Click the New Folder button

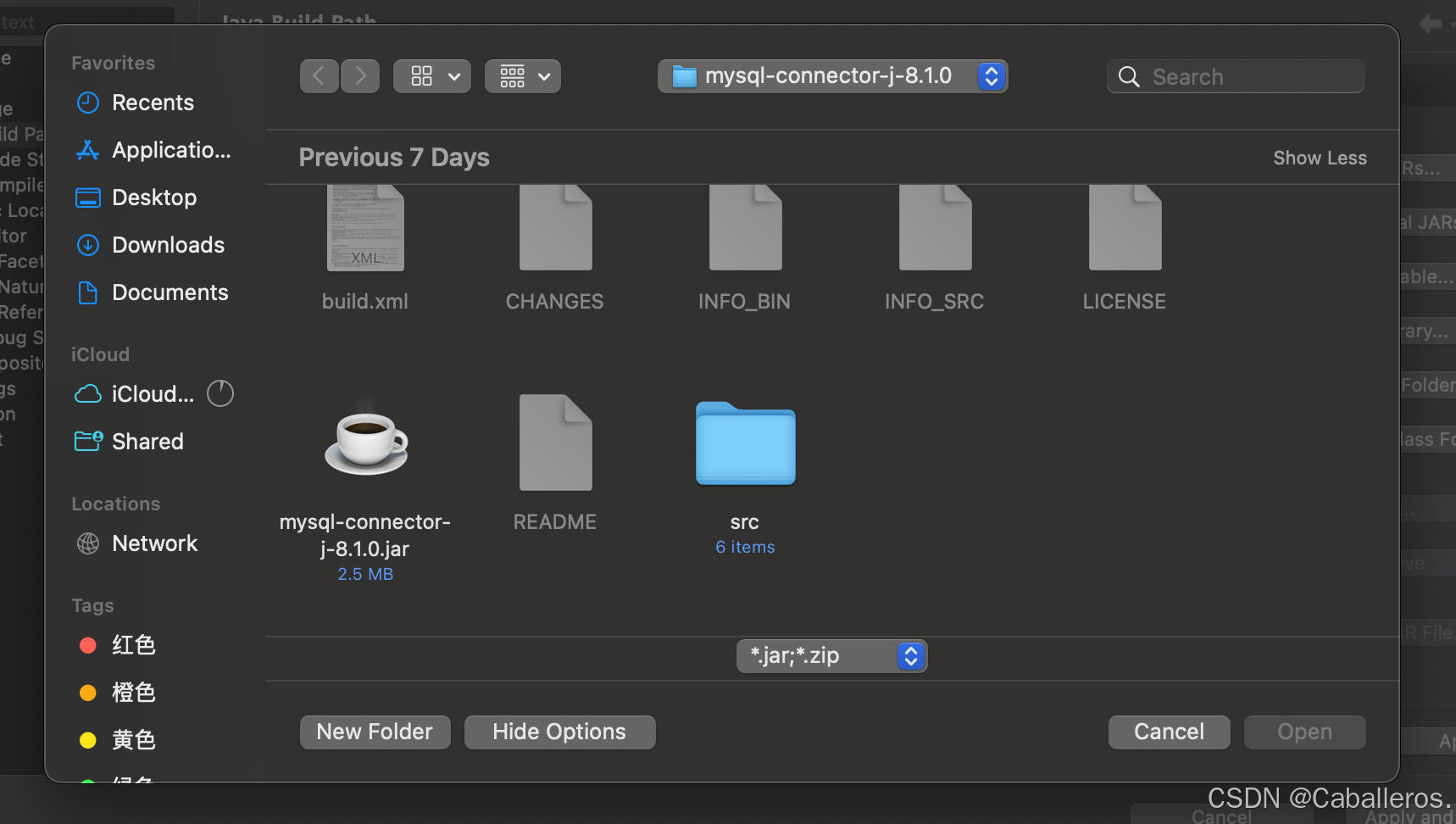pyautogui.click(x=375, y=732)
